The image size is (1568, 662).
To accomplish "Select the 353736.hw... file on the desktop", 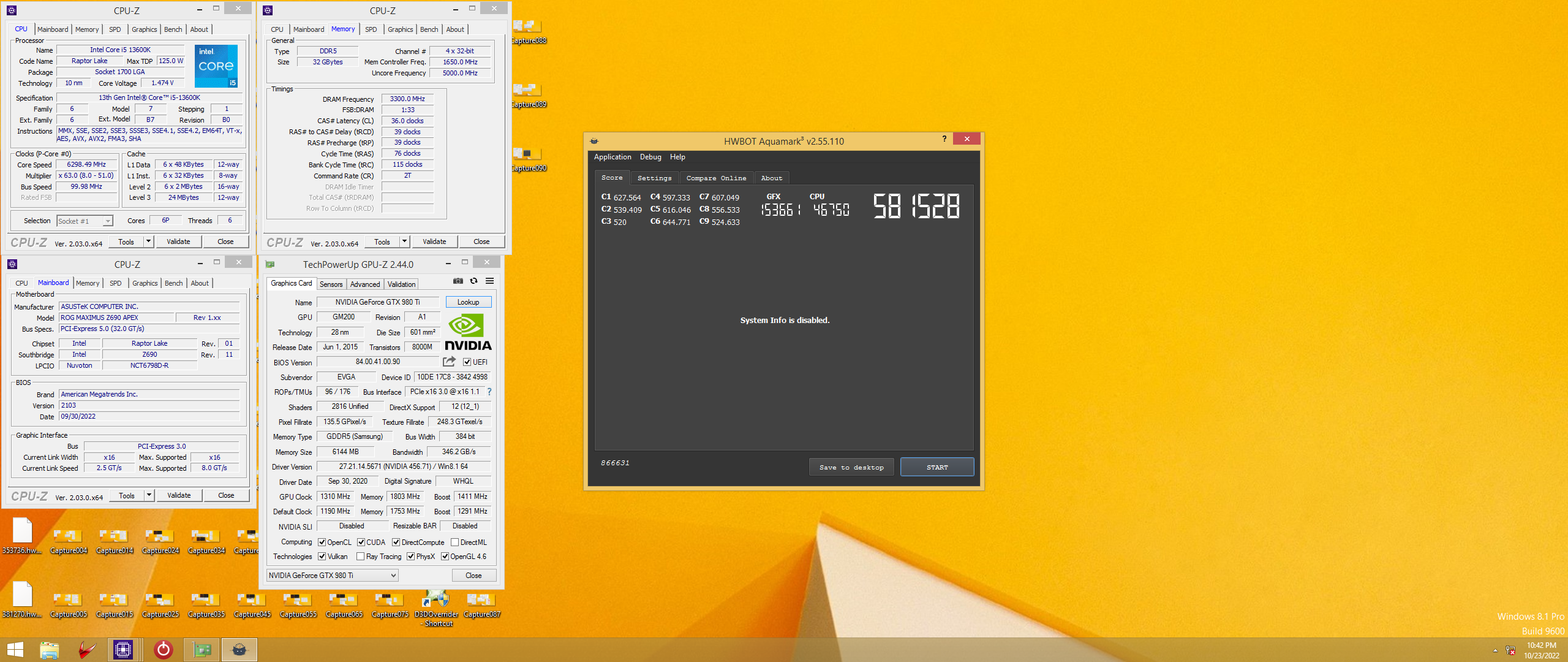I will click(x=22, y=536).
